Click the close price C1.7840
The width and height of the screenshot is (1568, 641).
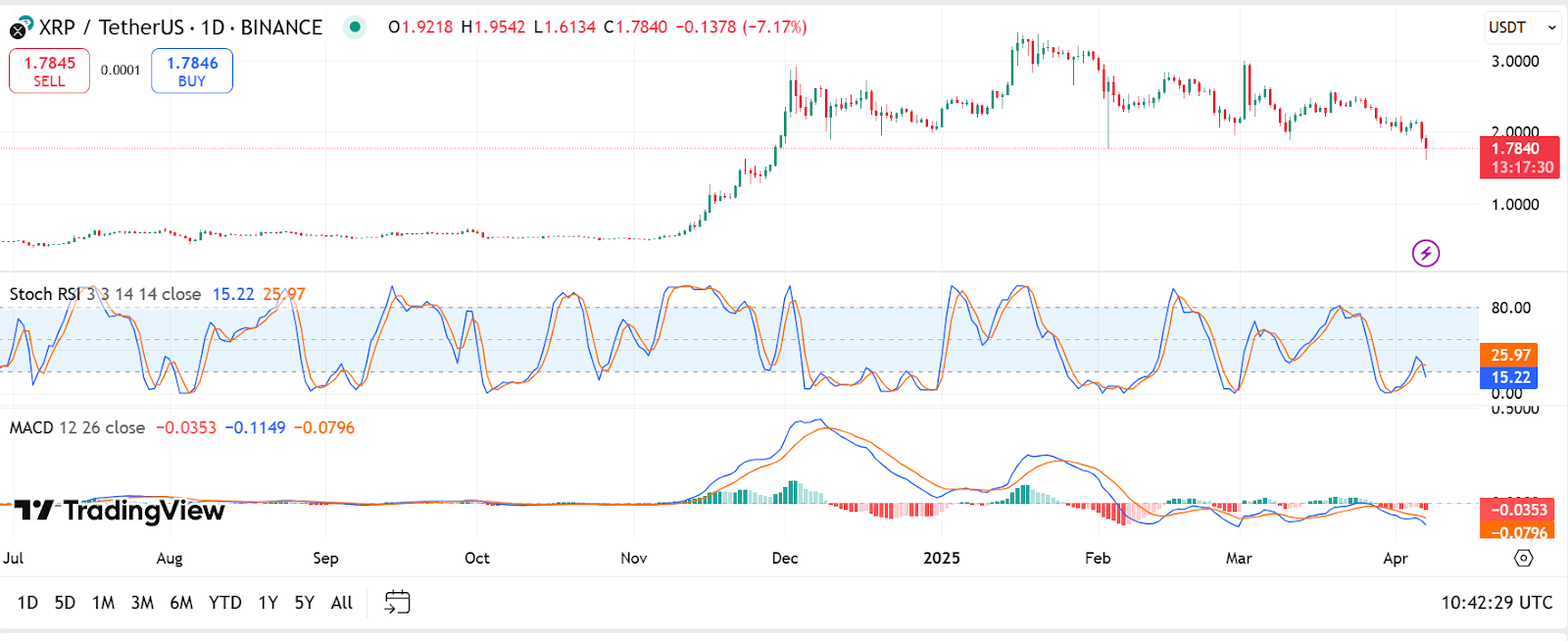point(635,27)
